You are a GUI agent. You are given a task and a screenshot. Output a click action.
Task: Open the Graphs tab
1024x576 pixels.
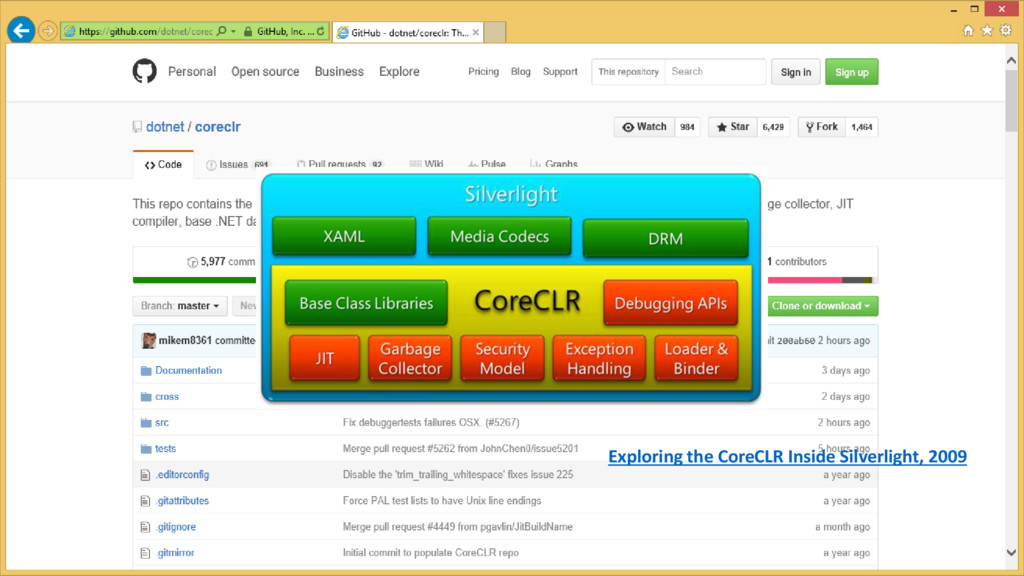(x=554, y=165)
